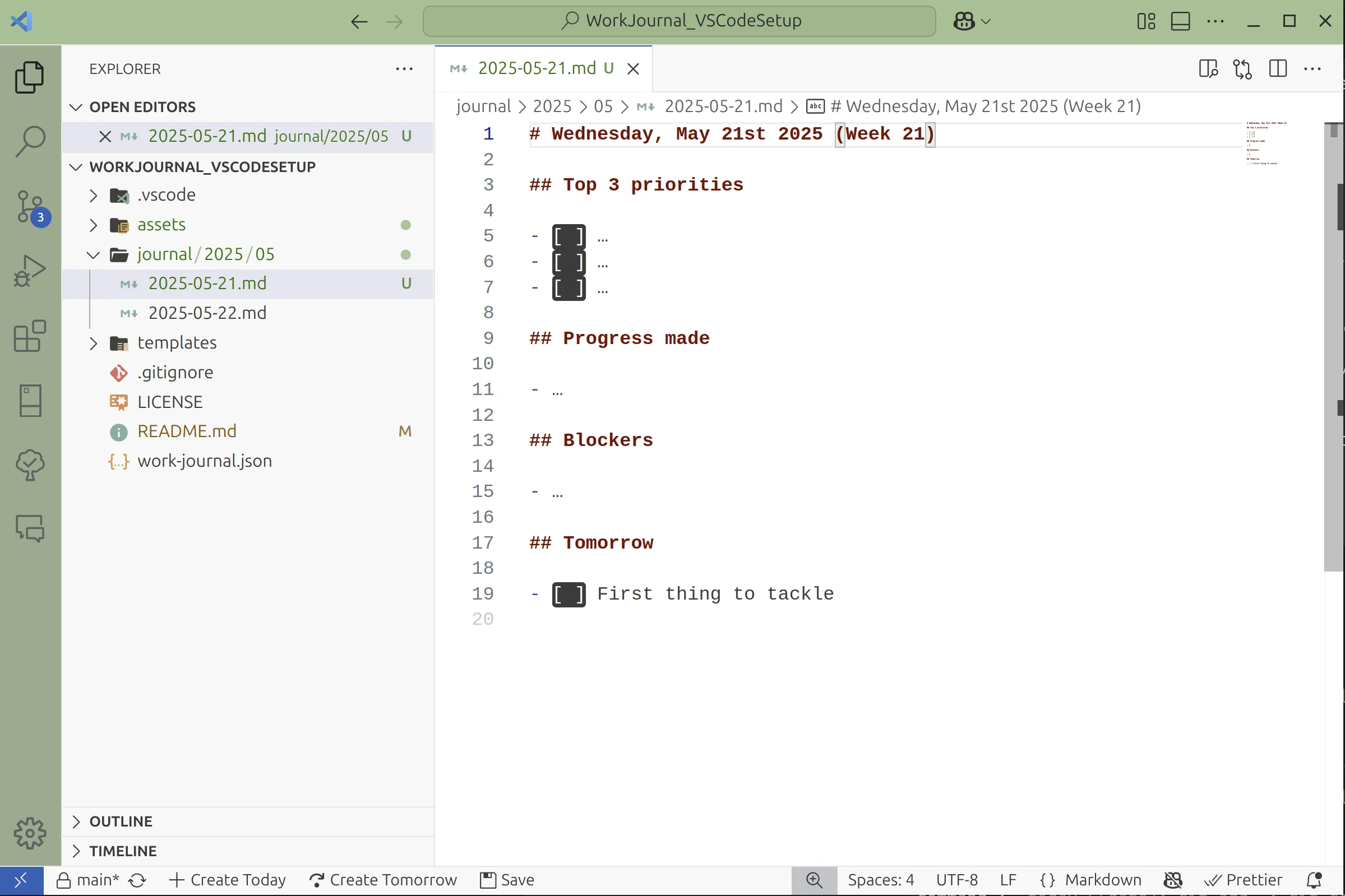Open title bar more options ellipsis
This screenshot has height=896, width=1345.
click(1215, 22)
